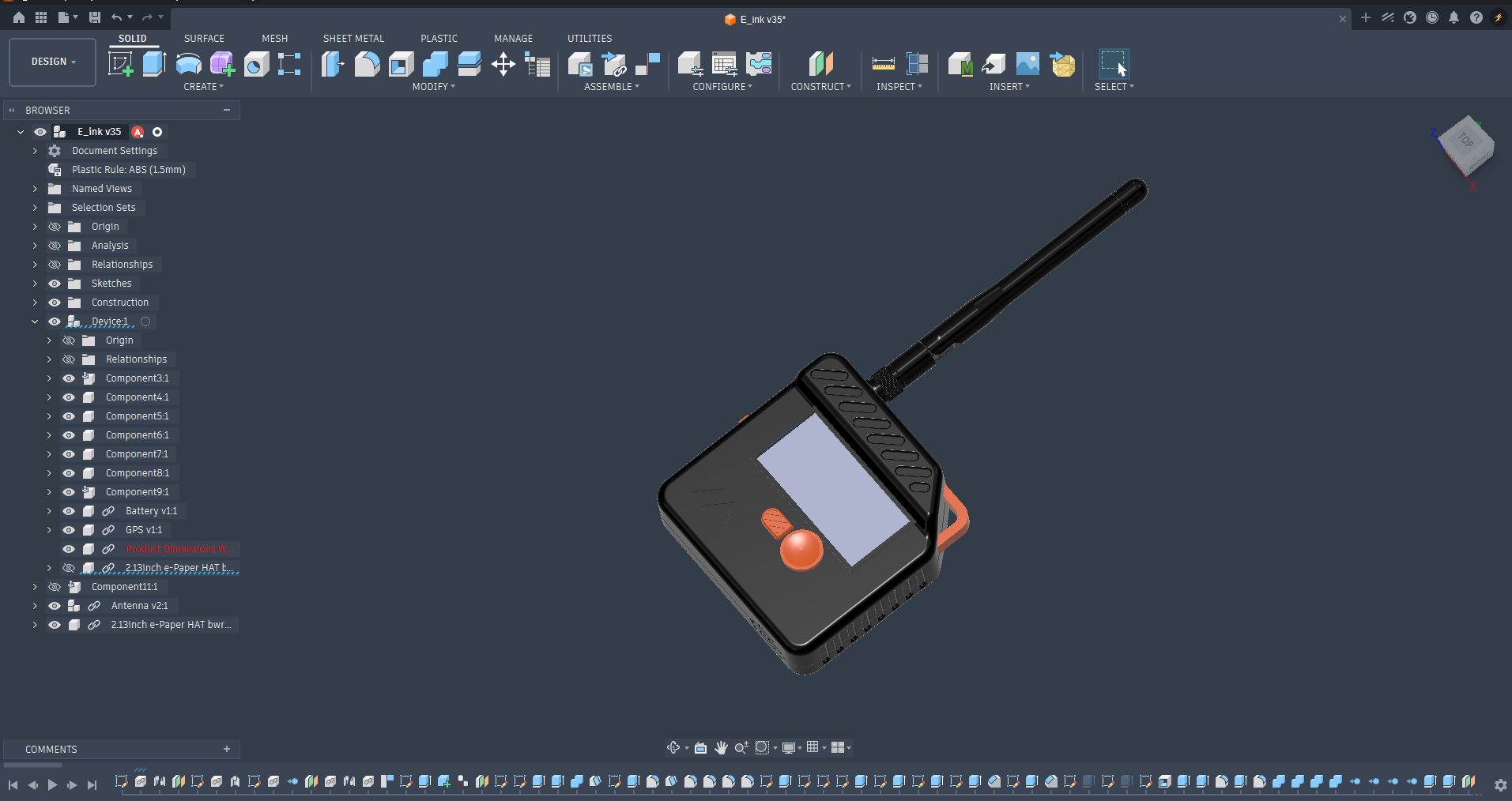Select the Move/Copy tool
Screen dimensions: 1512x801
coord(503,64)
